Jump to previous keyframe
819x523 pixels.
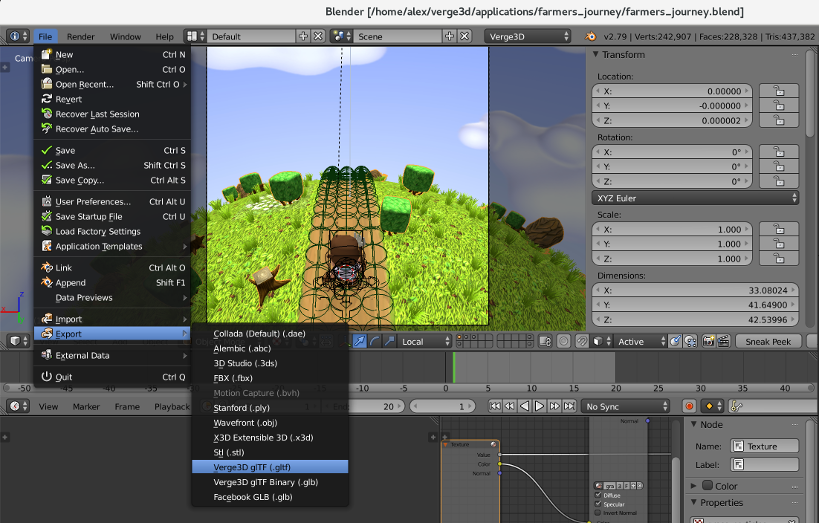point(509,406)
